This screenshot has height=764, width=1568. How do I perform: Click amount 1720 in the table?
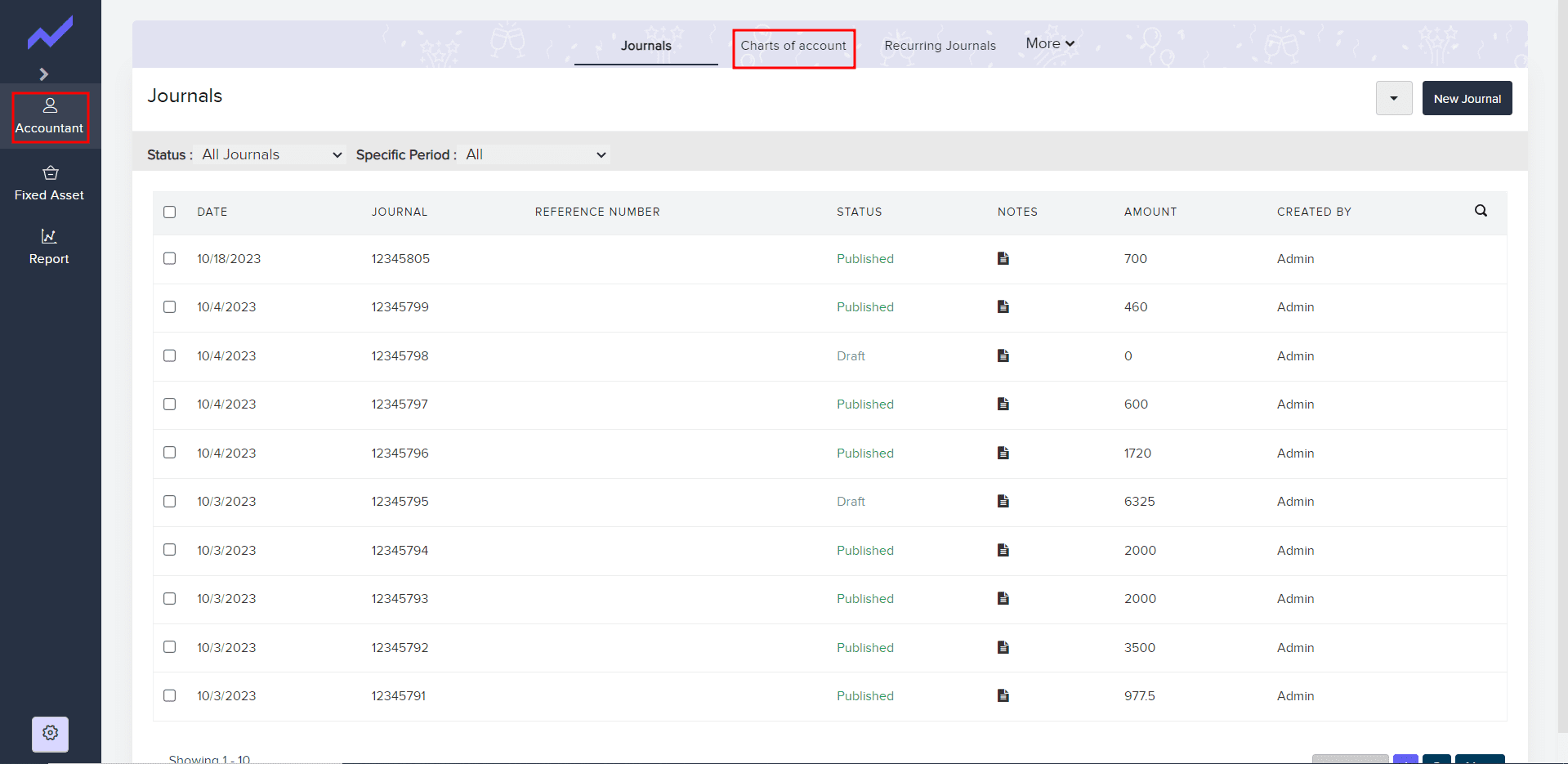point(1137,453)
